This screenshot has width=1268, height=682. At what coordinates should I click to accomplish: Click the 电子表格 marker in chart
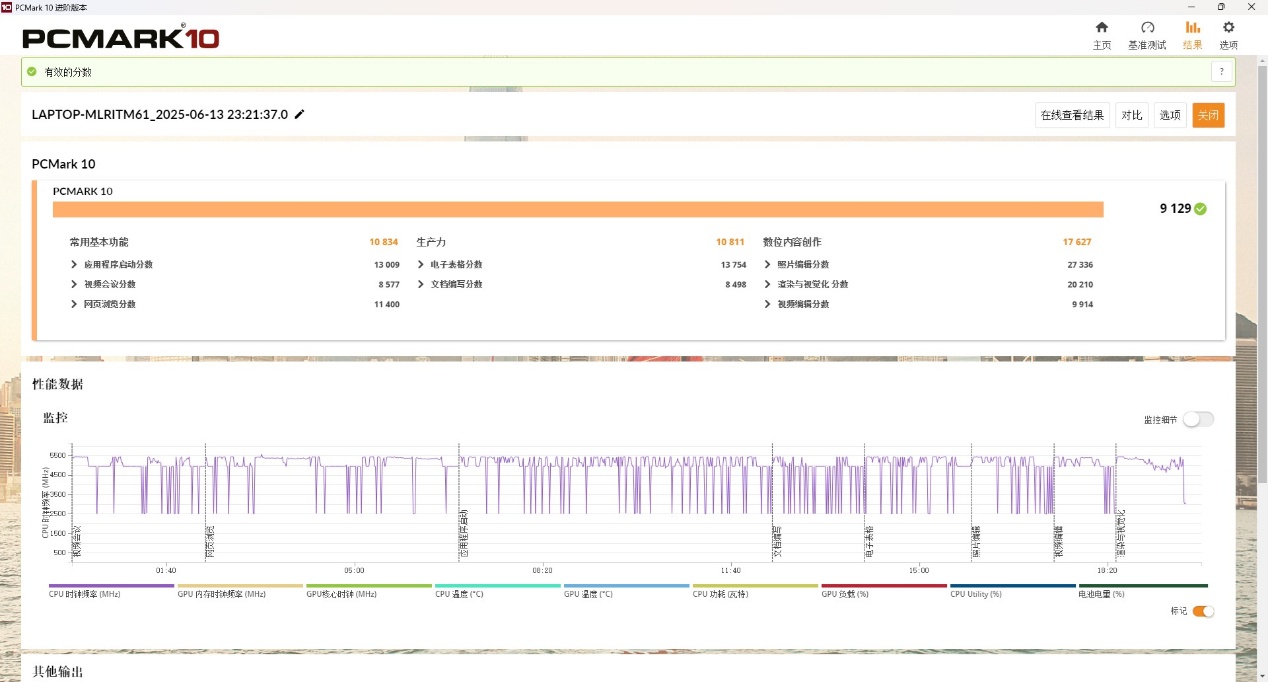click(869, 541)
